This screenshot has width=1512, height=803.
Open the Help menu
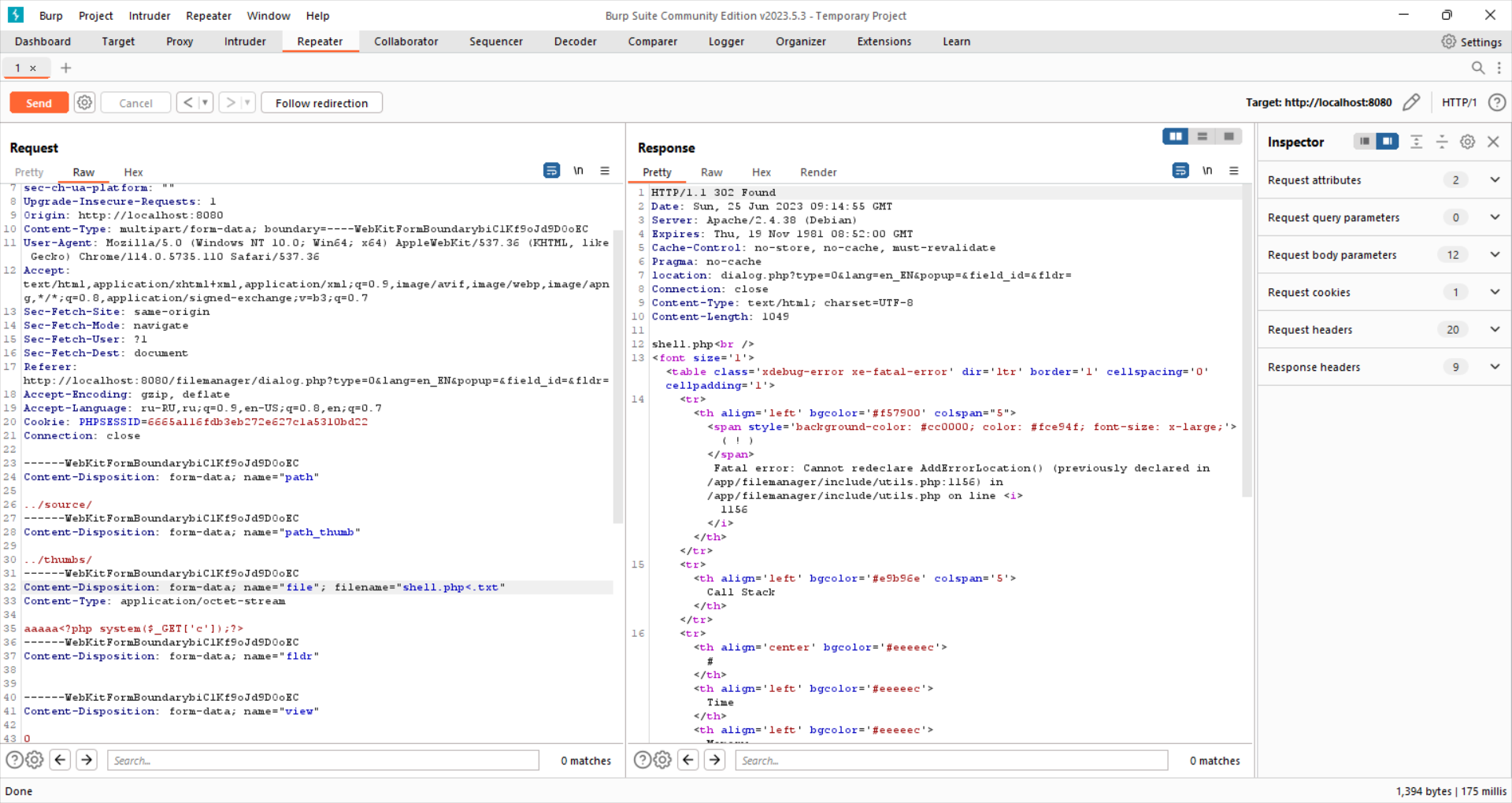click(318, 16)
